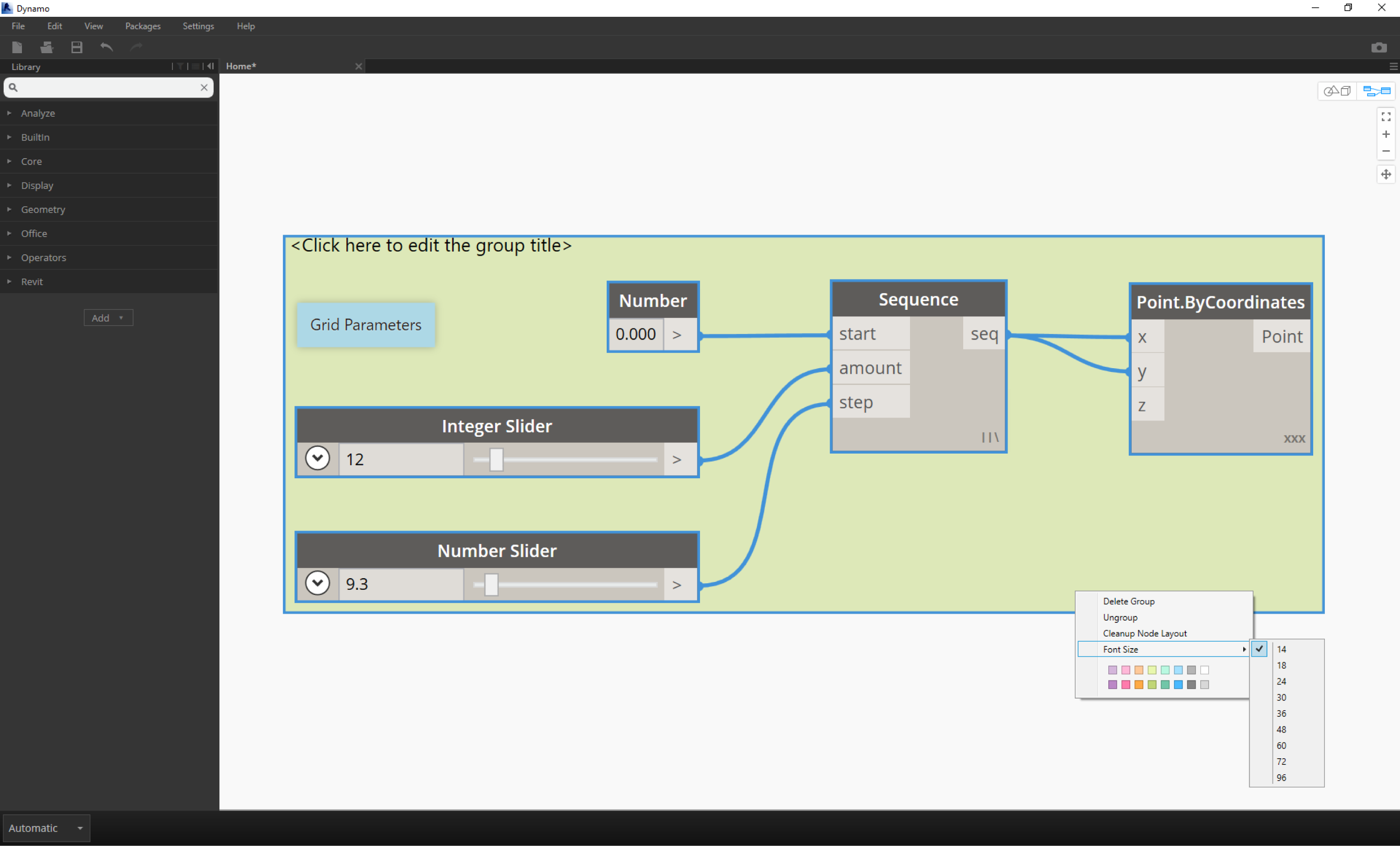Zoom in on the canvas
This screenshot has width=1400, height=846.
click(1386, 134)
